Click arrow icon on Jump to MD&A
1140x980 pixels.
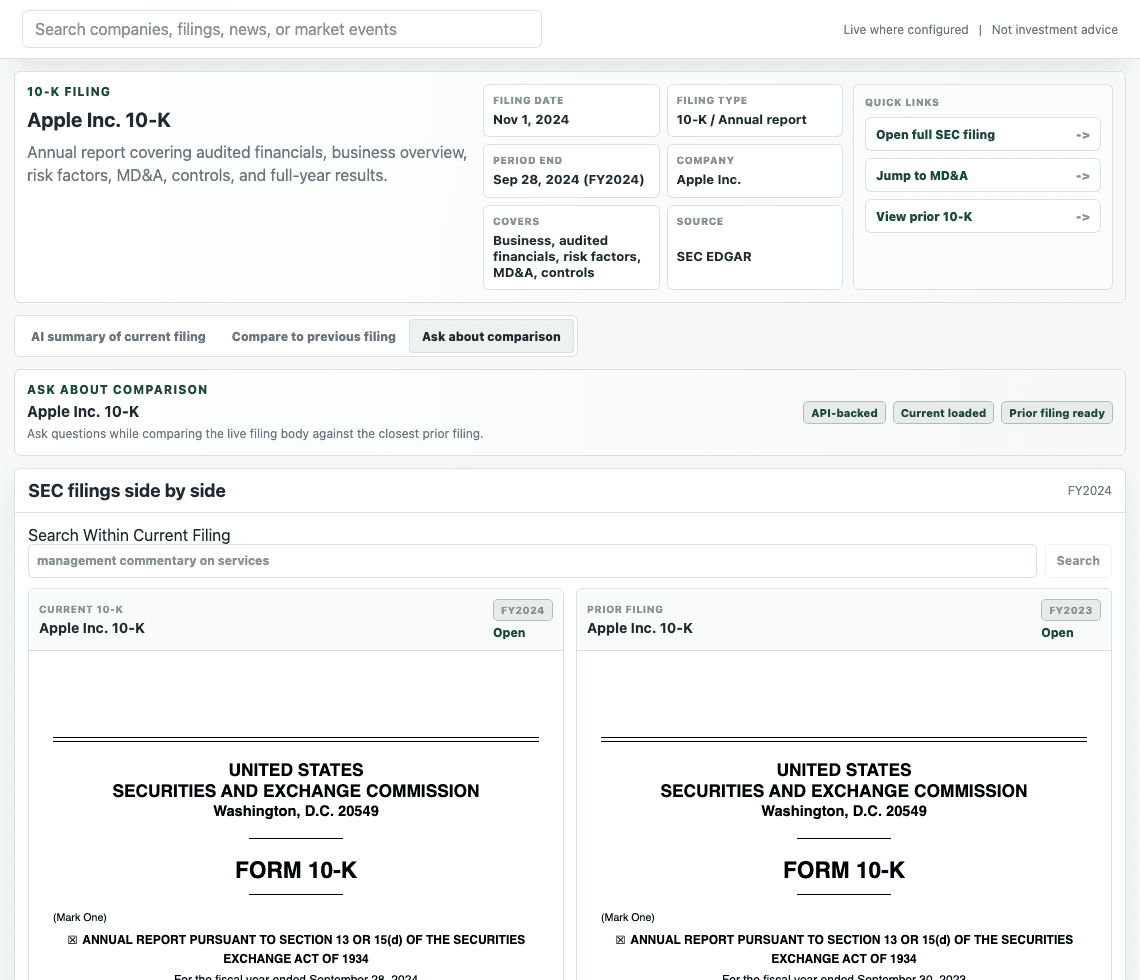(x=1083, y=176)
